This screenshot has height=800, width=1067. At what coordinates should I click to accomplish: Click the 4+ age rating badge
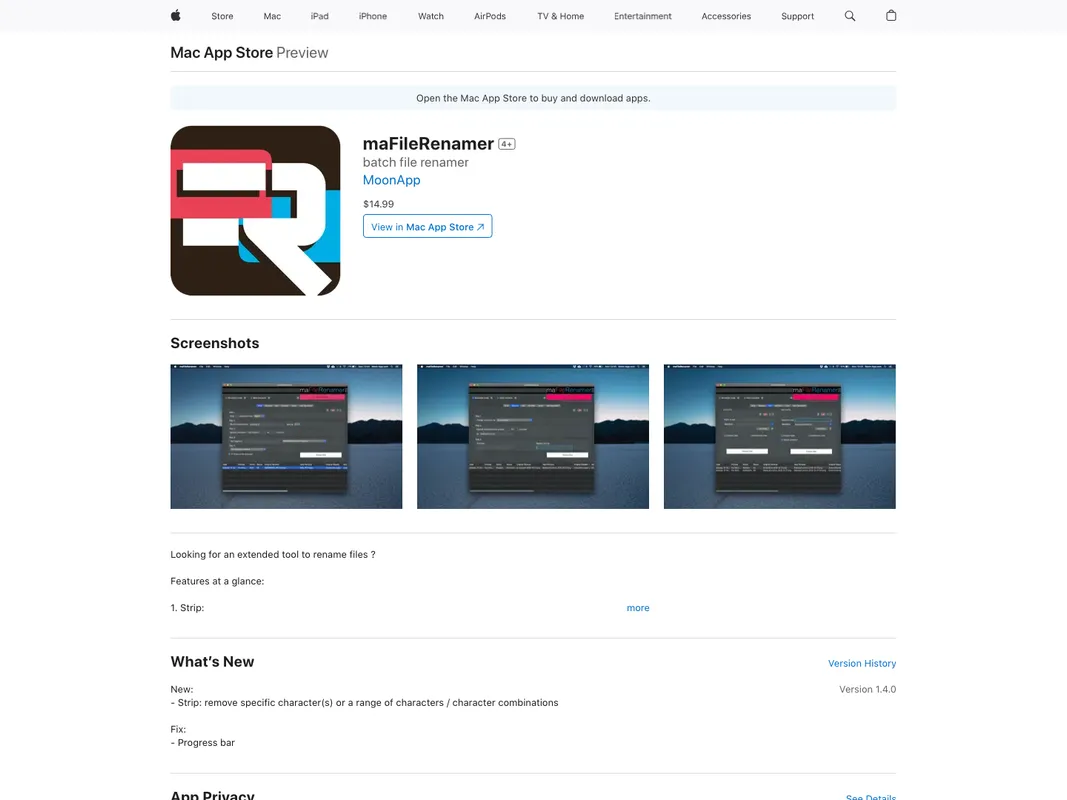(506, 143)
